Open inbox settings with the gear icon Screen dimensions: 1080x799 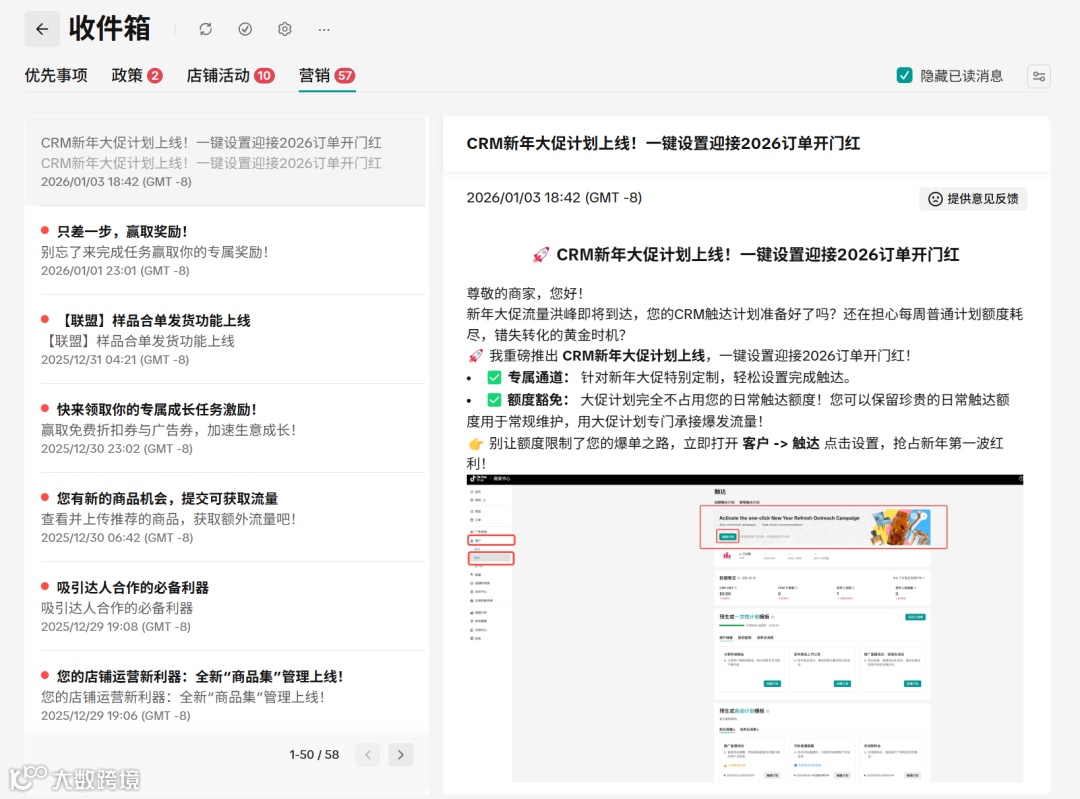click(x=284, y=29)
